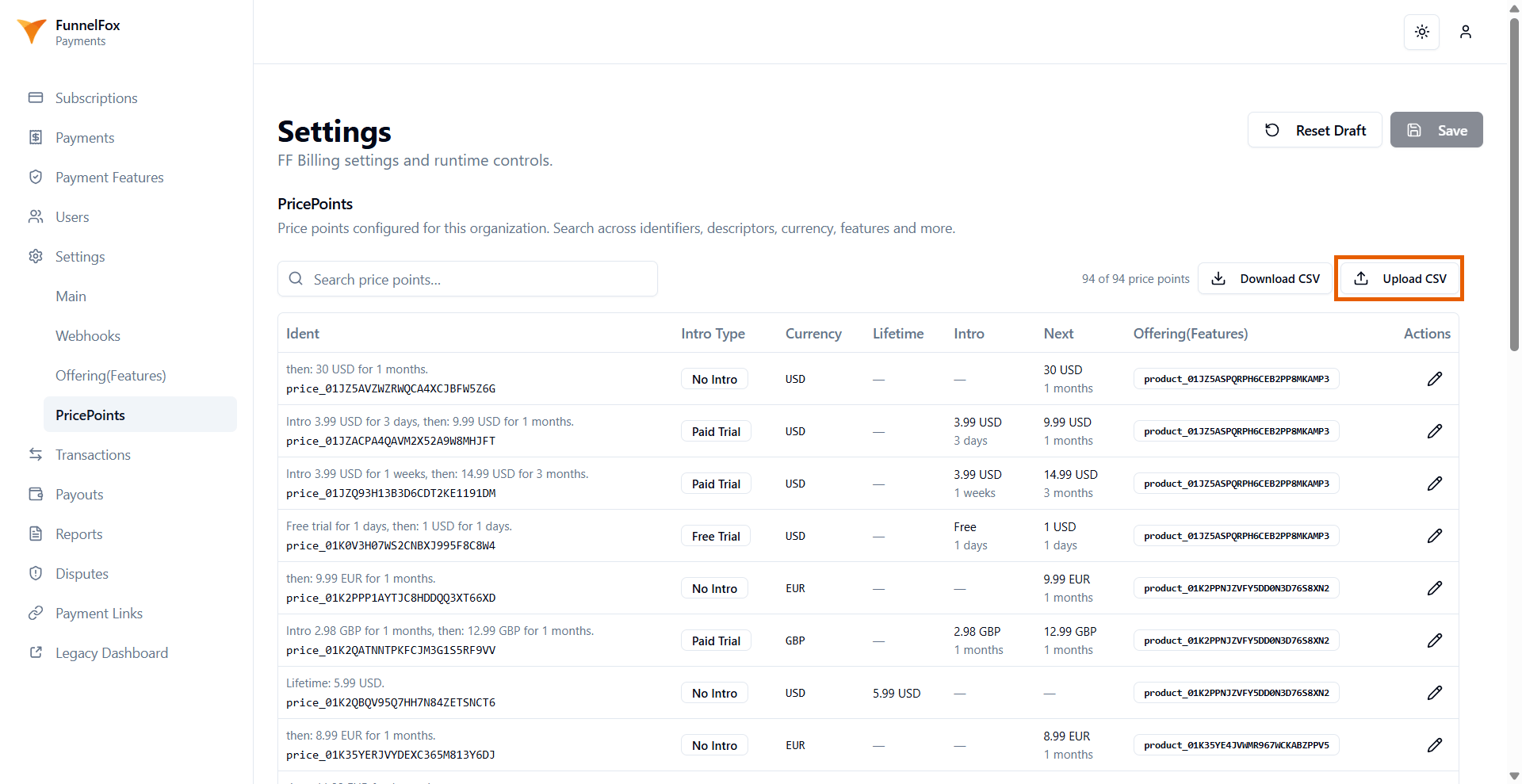This screenshot has height=784, width=1522.
Task: Click the Disputes shield alert icon
Action: tap(36, 573)
